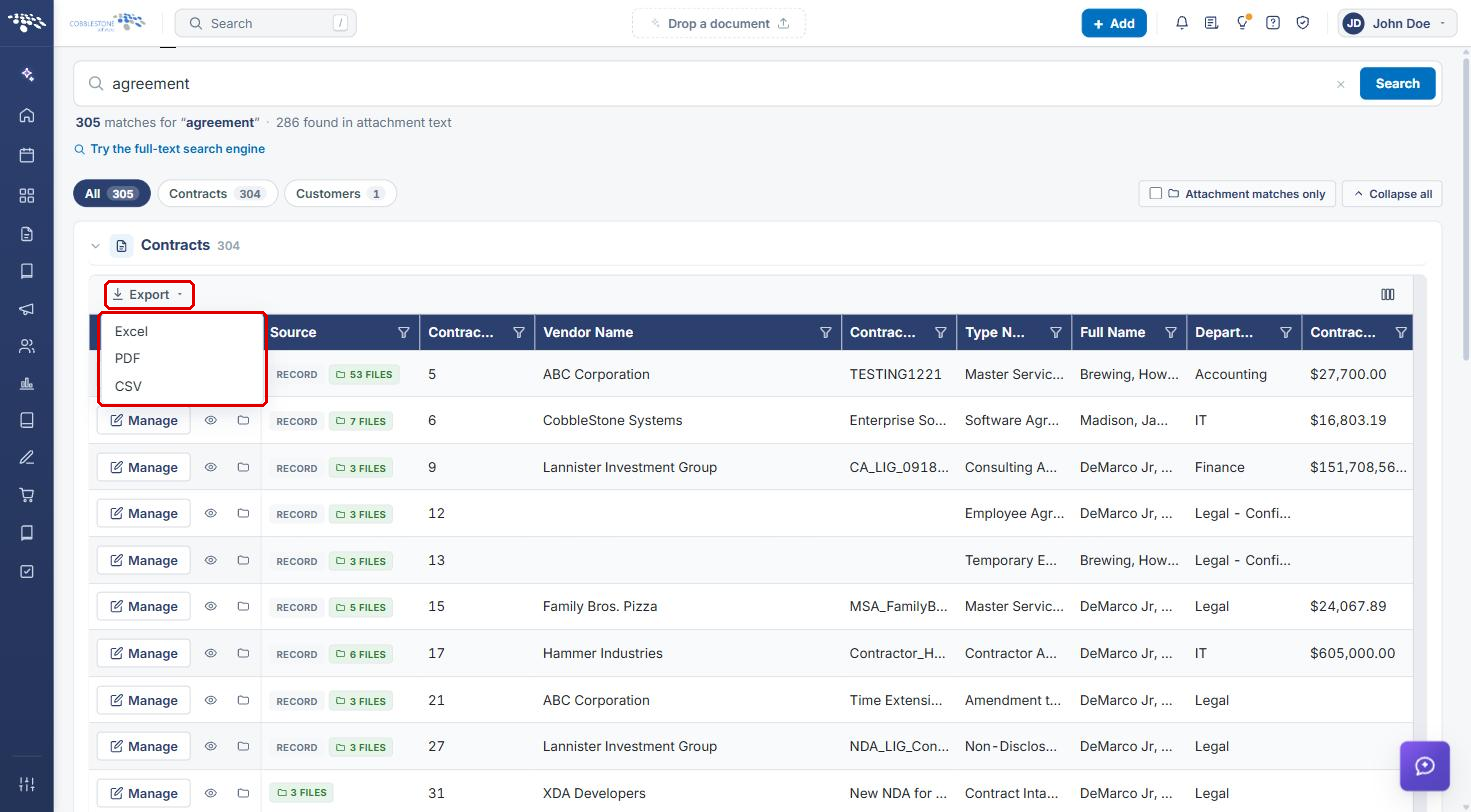This screenshot has height=812, width=1471.
Task: Click Collapse all button
Action: [1392, 194]
